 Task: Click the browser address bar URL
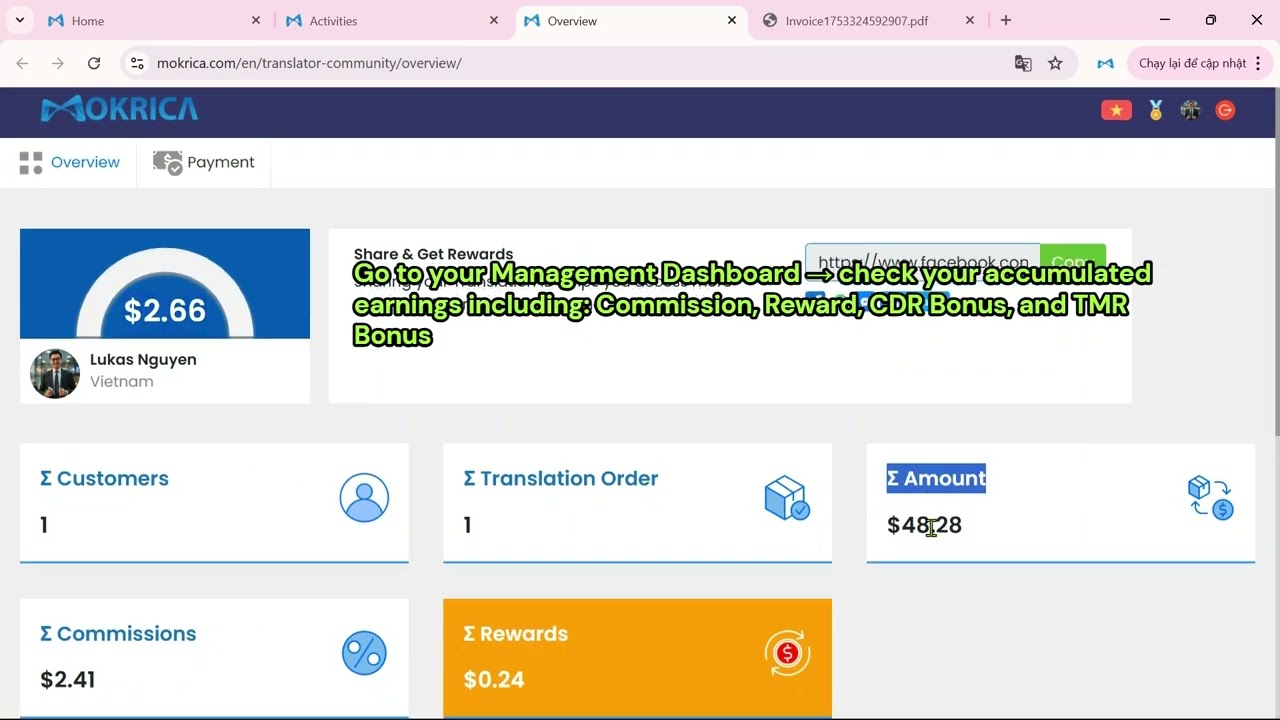(309, 63)
